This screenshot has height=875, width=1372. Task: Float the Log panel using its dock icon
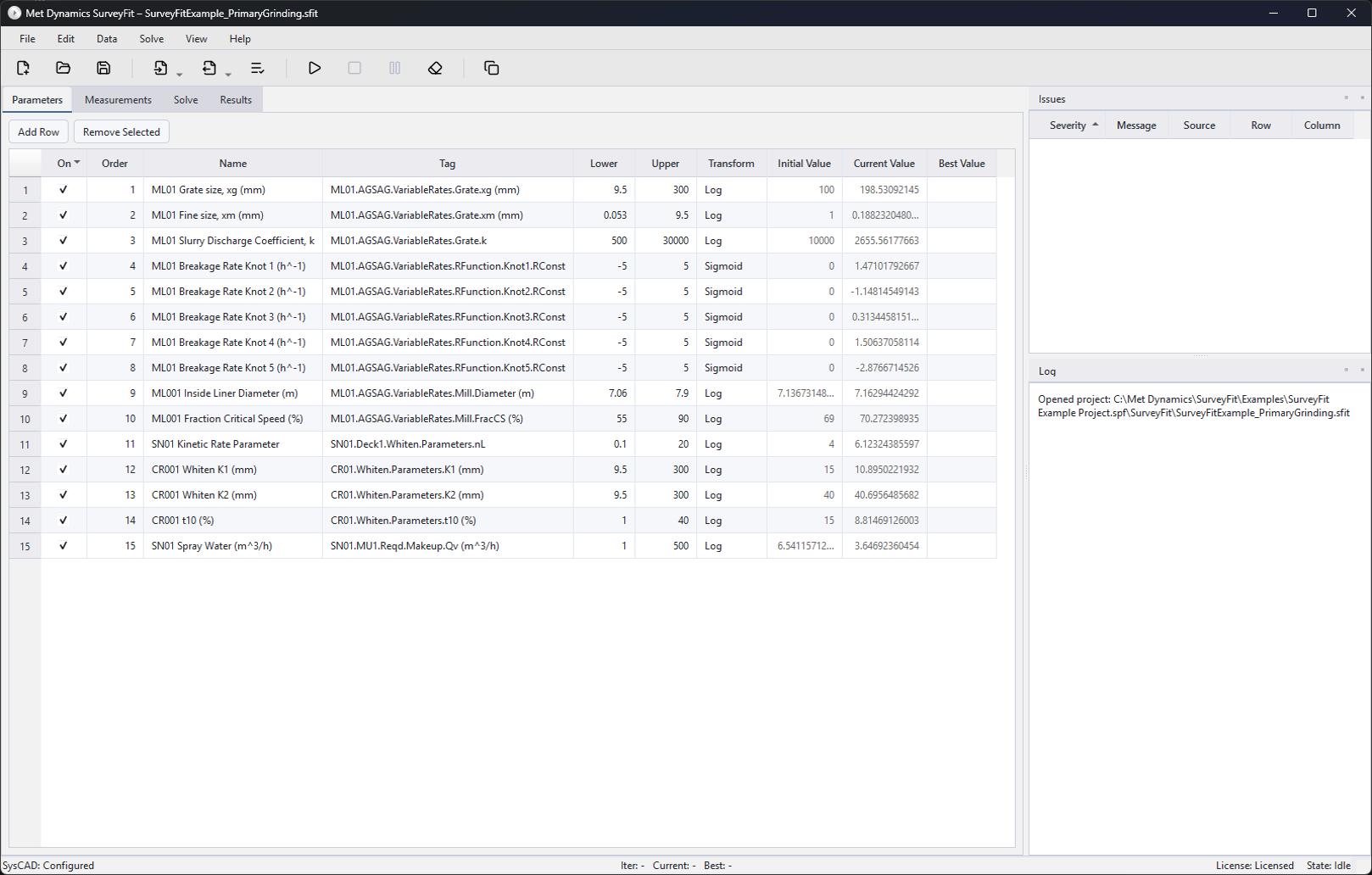pos(1346,371)
